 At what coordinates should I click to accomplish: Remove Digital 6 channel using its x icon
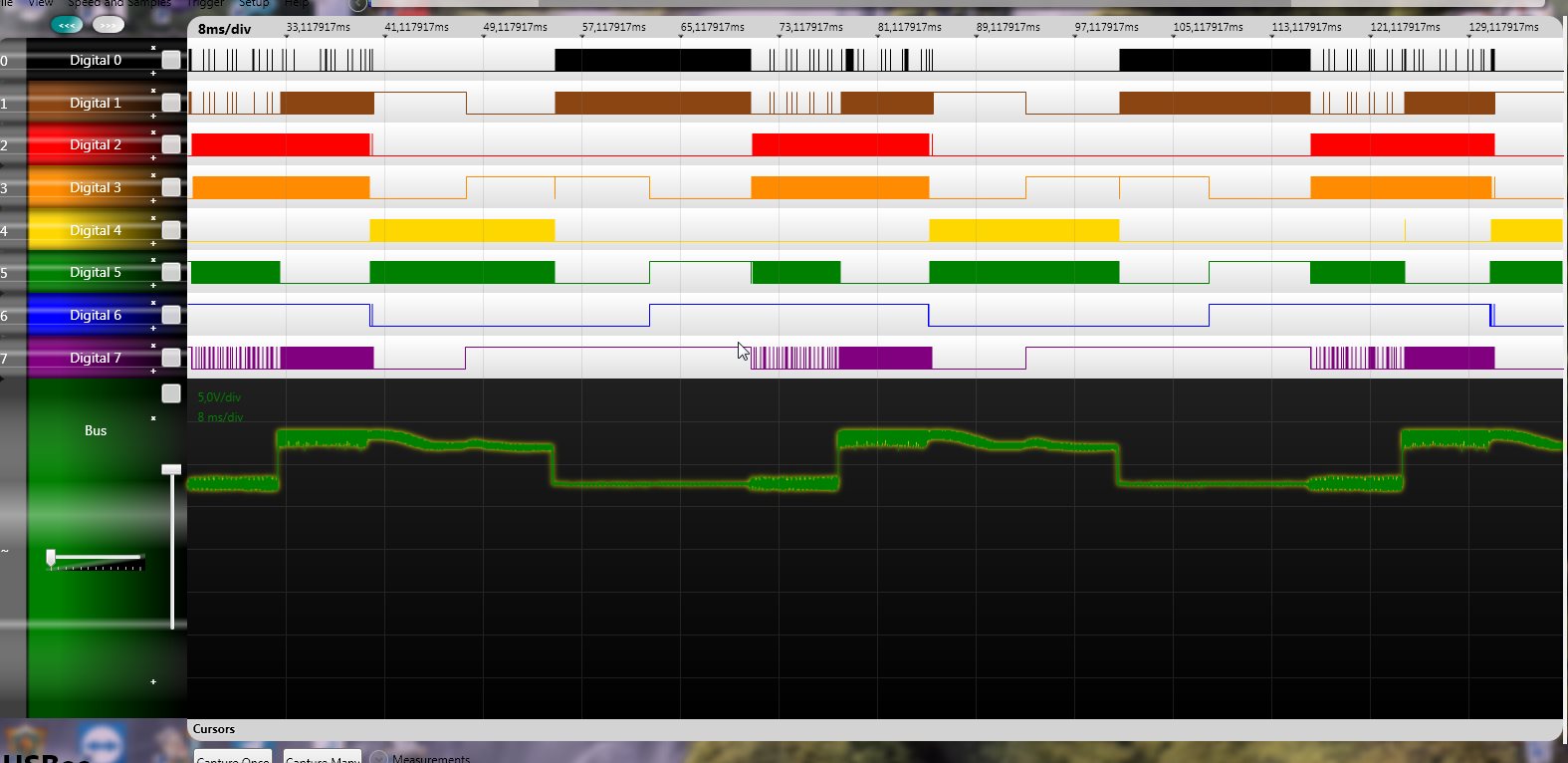click(x=153, y=303)
